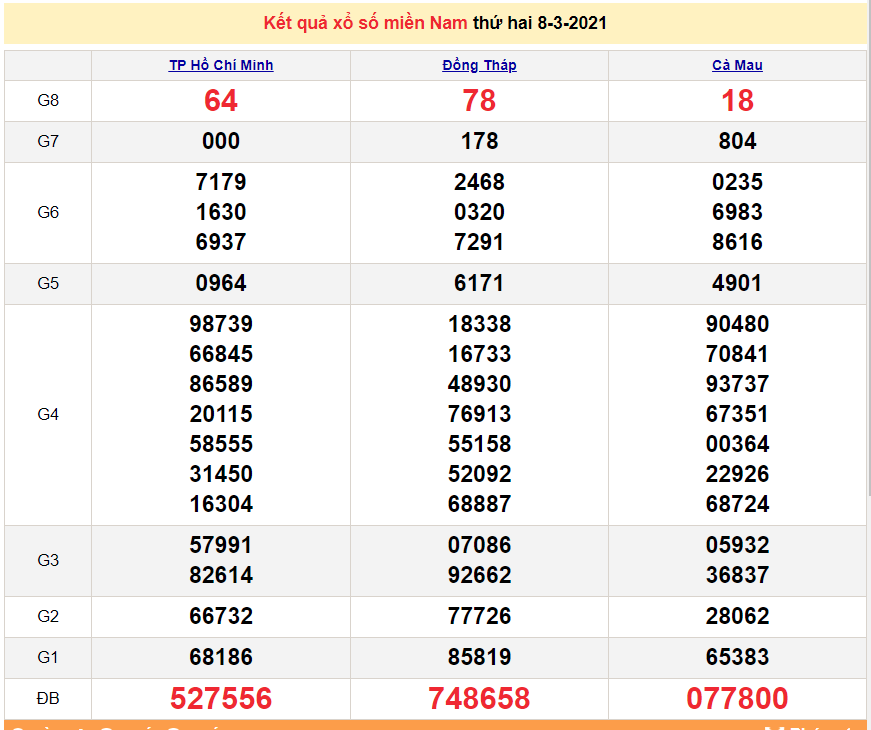Select the G4 row label
This screenshot has height=730, width=871.
coord(48,414)
